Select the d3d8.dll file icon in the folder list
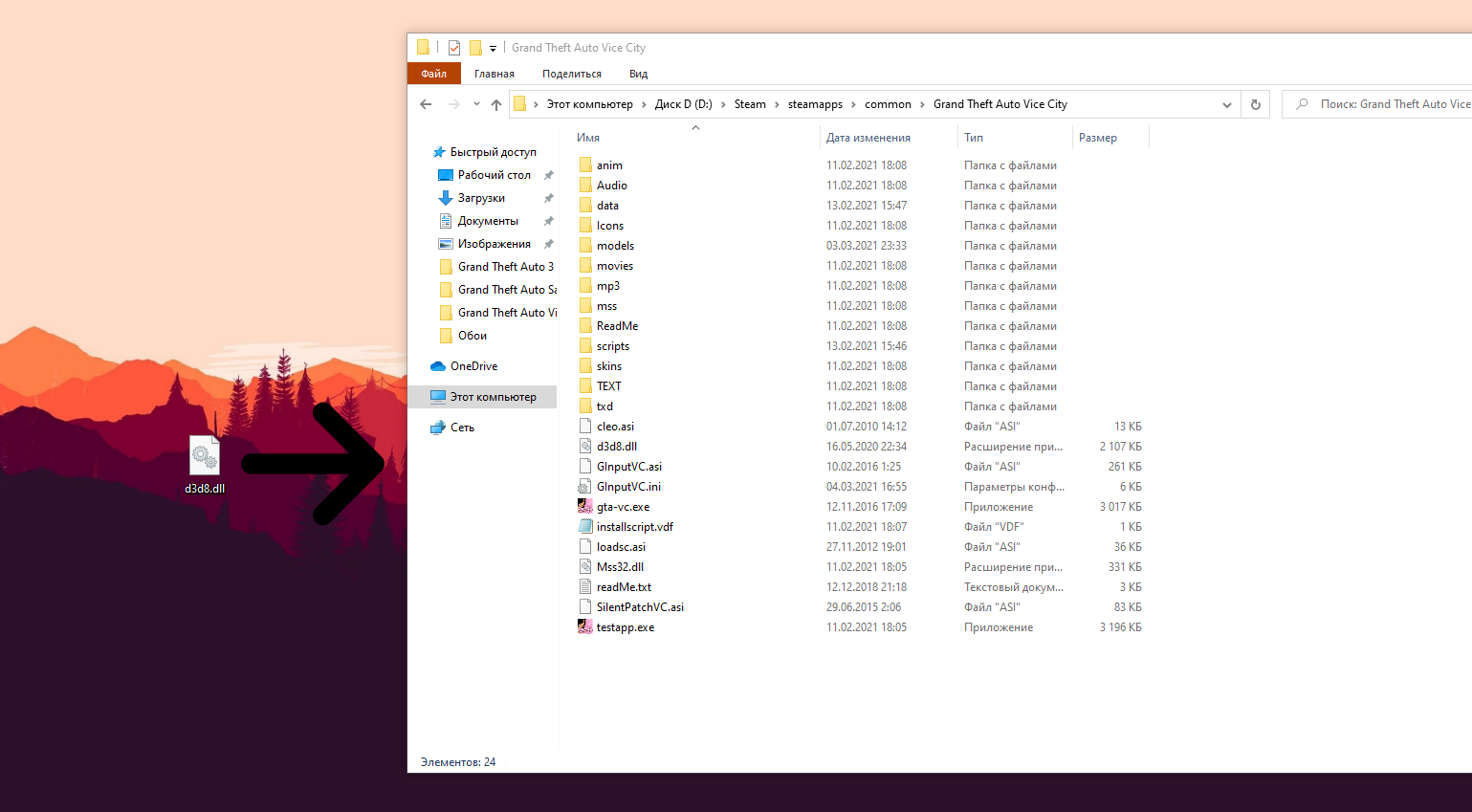 click(x=585, y=447)
